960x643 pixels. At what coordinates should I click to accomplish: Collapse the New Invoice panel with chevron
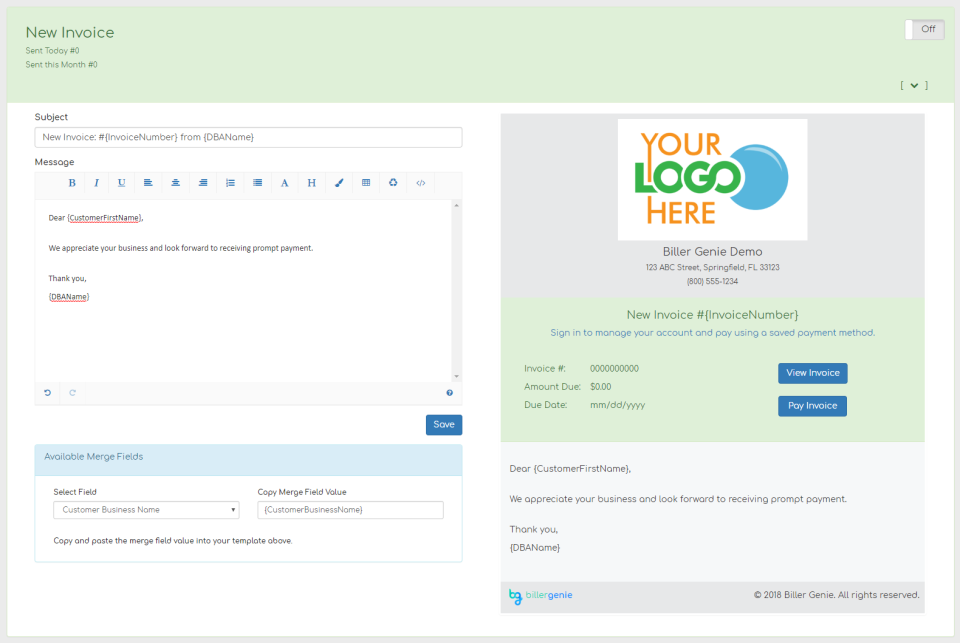click(x=914, y=86)
